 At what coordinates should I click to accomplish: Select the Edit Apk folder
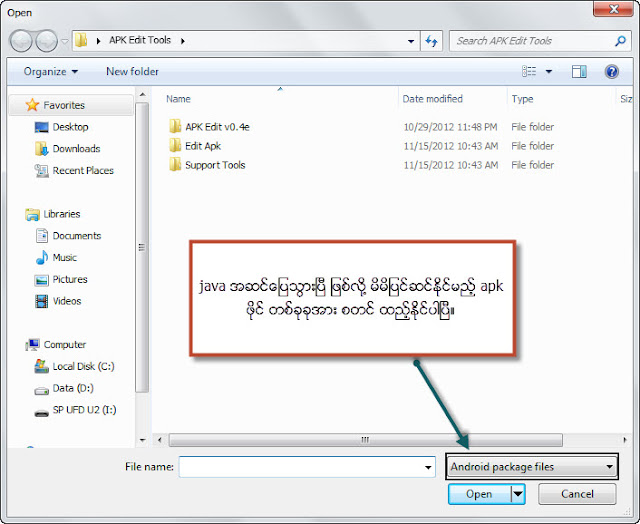[203, 146]
